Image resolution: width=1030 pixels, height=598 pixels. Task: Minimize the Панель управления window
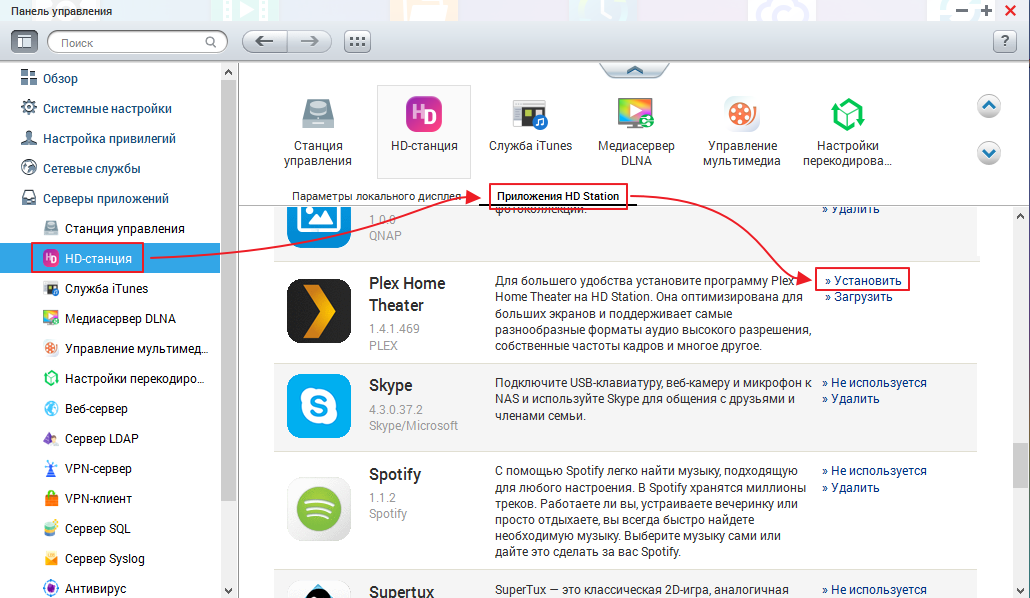[x=962, y=11]
